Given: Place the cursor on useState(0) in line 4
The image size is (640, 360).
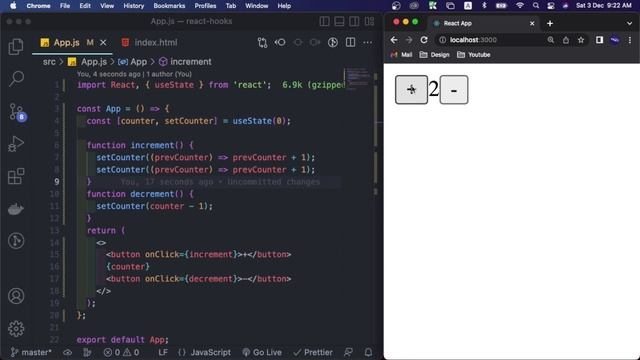Looking at the screenshot, I should click(261, 121).
